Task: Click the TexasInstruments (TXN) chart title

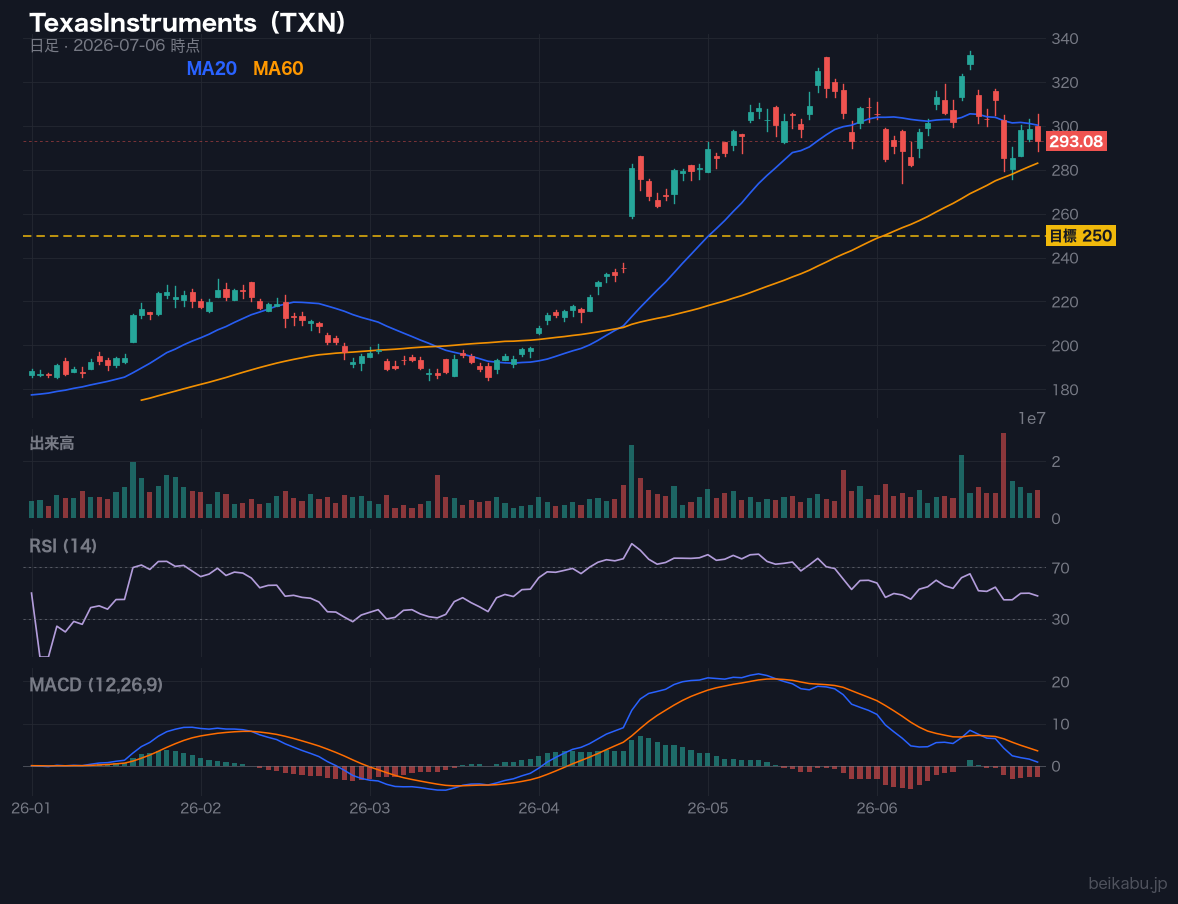Action: tap(187, 23)
